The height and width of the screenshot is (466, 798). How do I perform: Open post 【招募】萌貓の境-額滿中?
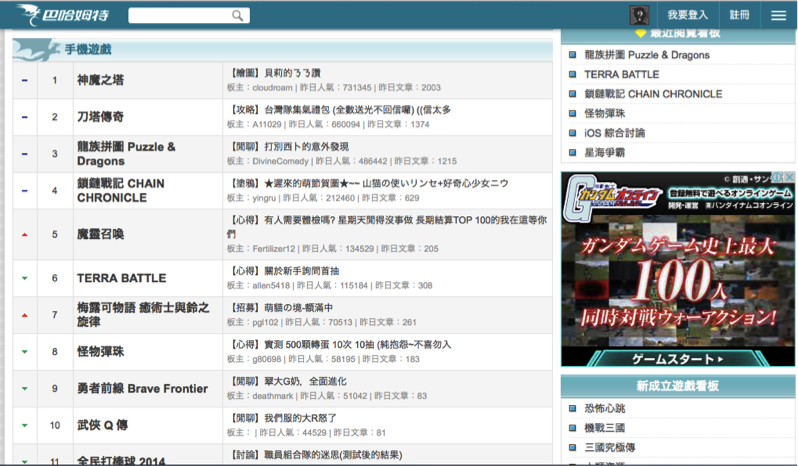coord(280,307)
